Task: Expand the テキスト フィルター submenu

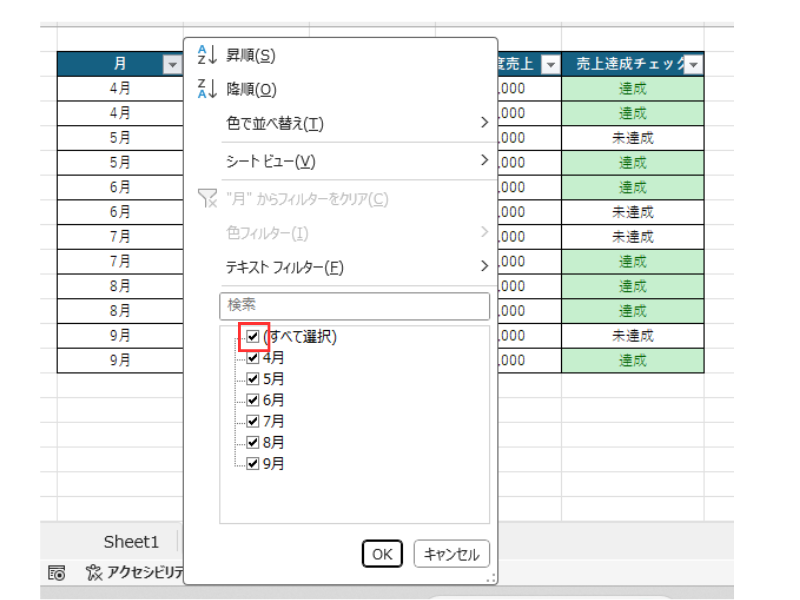Action: (x=355, y=267)
